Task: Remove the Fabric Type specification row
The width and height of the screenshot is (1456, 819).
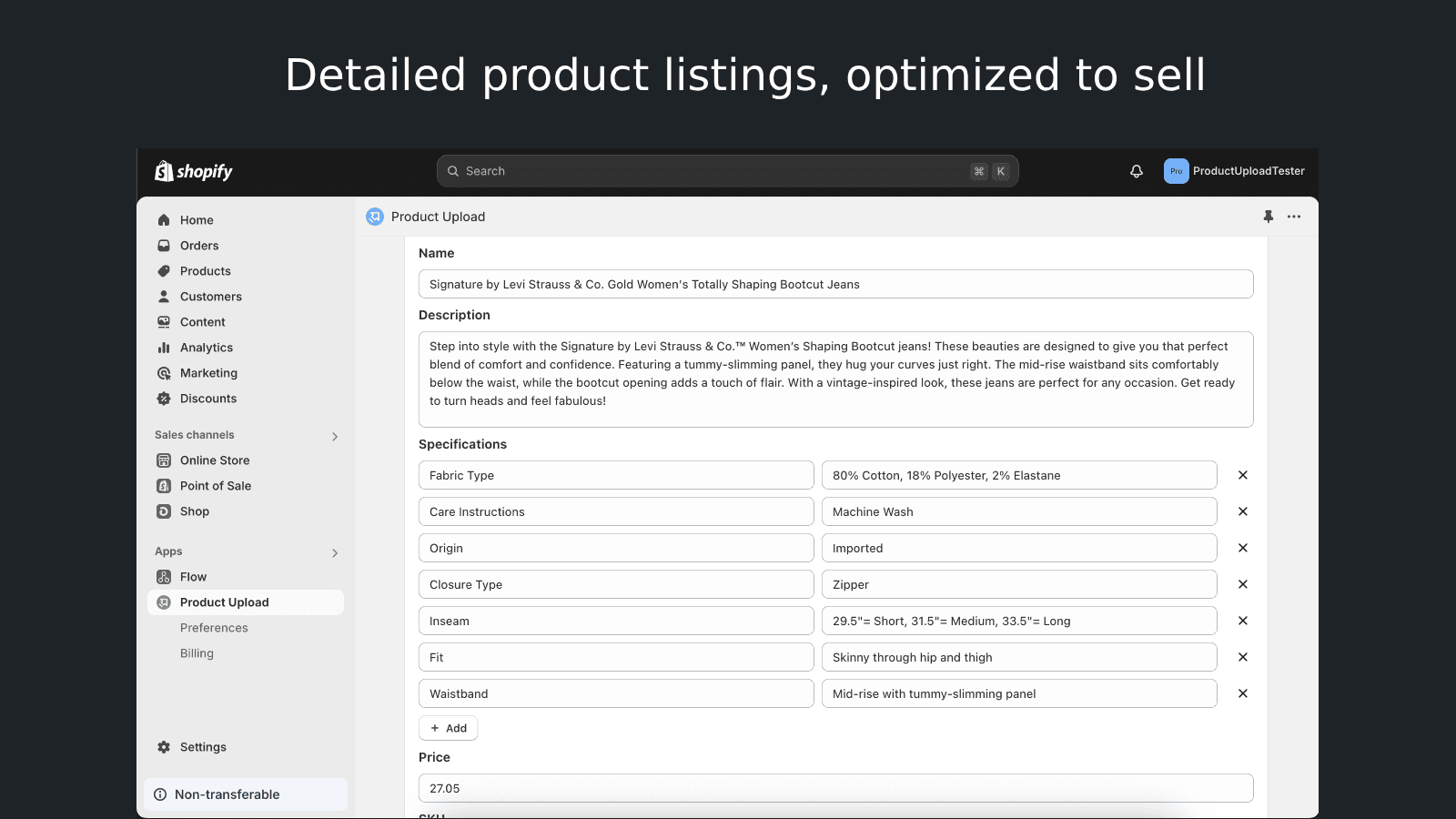Action: (x=1243, y=475)
